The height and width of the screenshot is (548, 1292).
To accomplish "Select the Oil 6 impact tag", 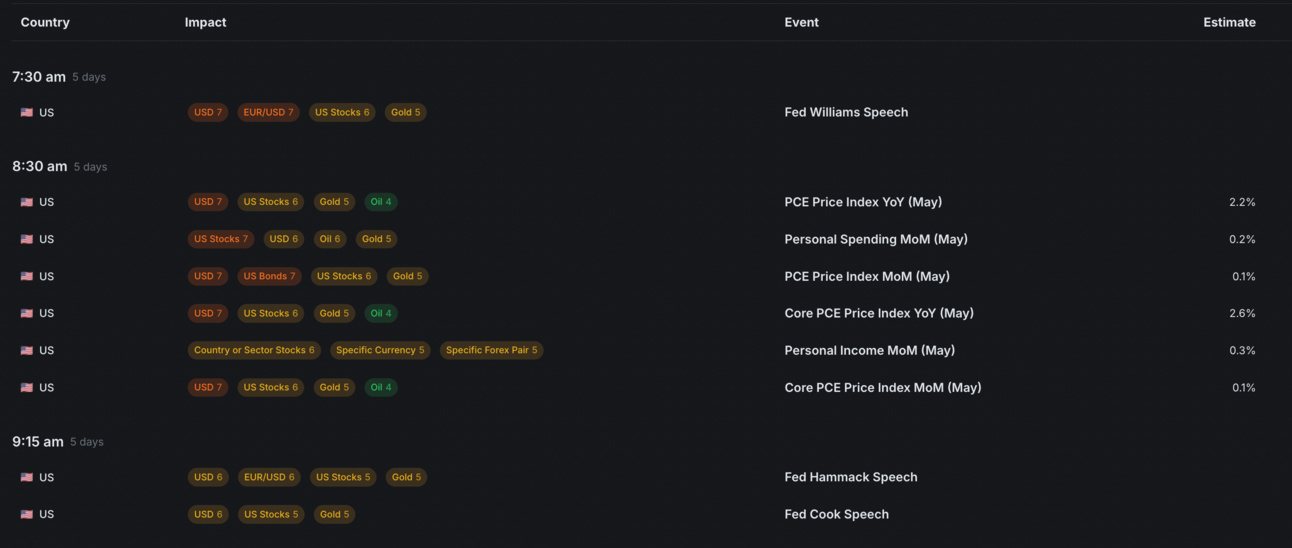I will 330,239.
